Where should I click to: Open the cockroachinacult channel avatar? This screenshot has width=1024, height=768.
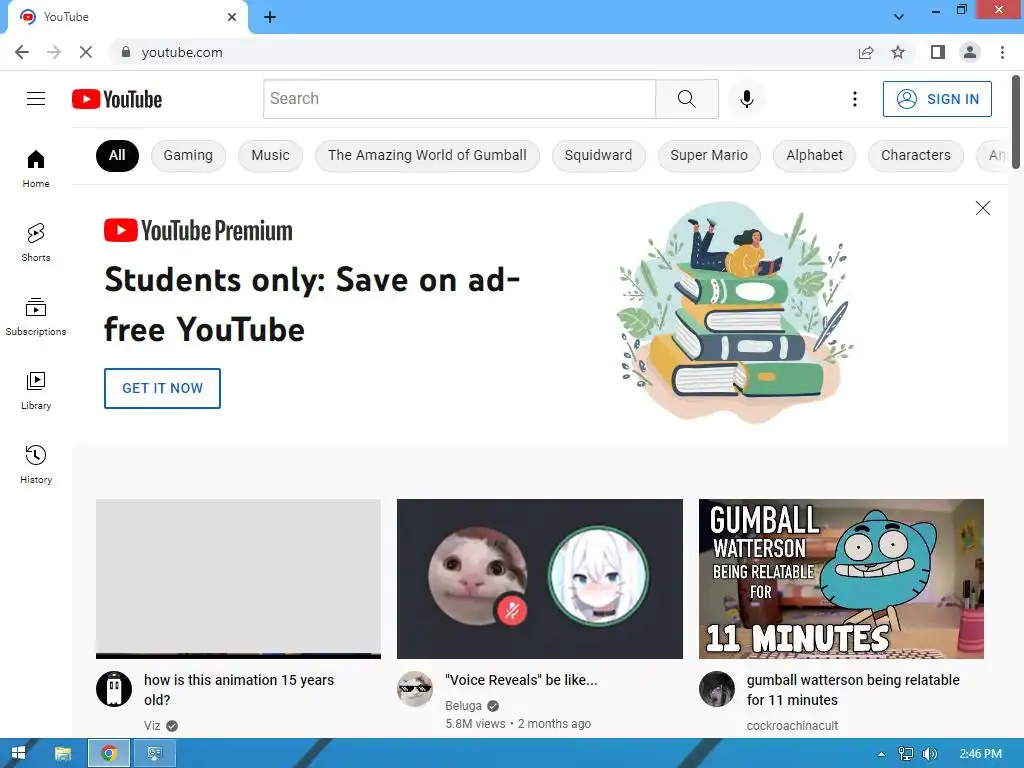click(717, 689)
